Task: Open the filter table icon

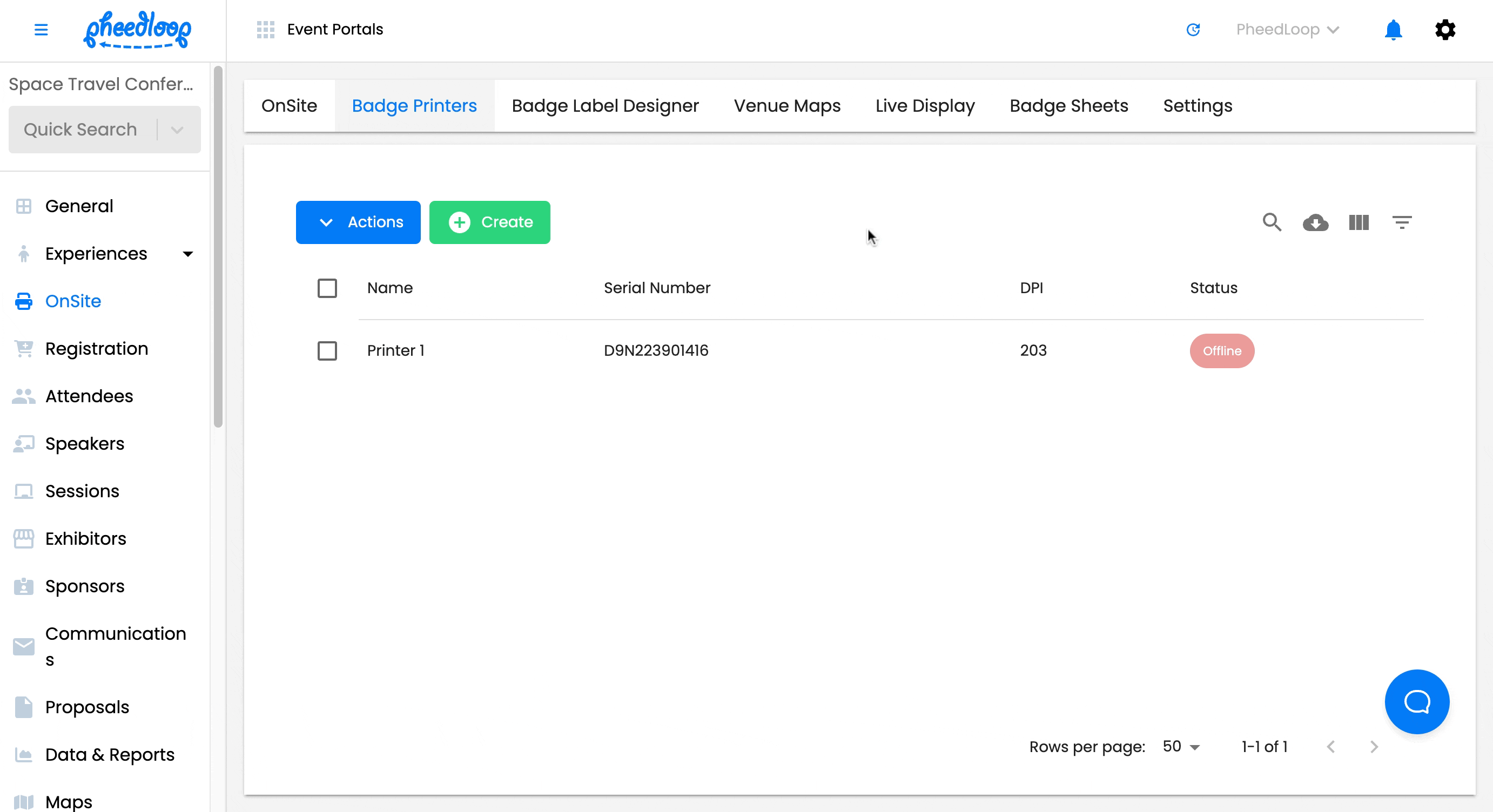Action: (1401, 222)
